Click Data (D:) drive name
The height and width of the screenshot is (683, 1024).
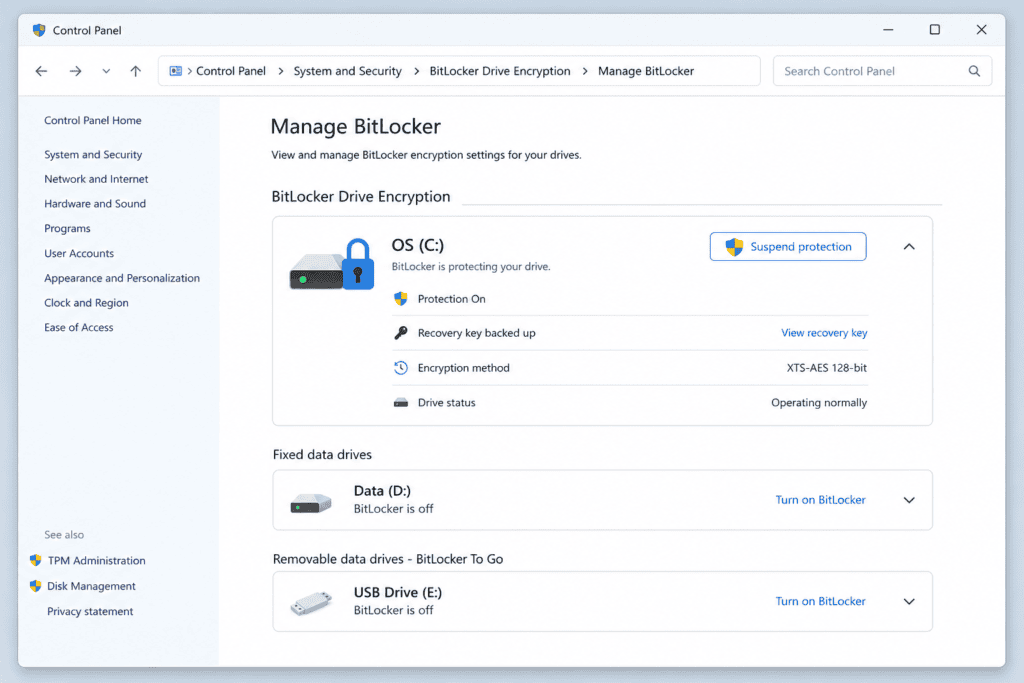coord(382,491)
